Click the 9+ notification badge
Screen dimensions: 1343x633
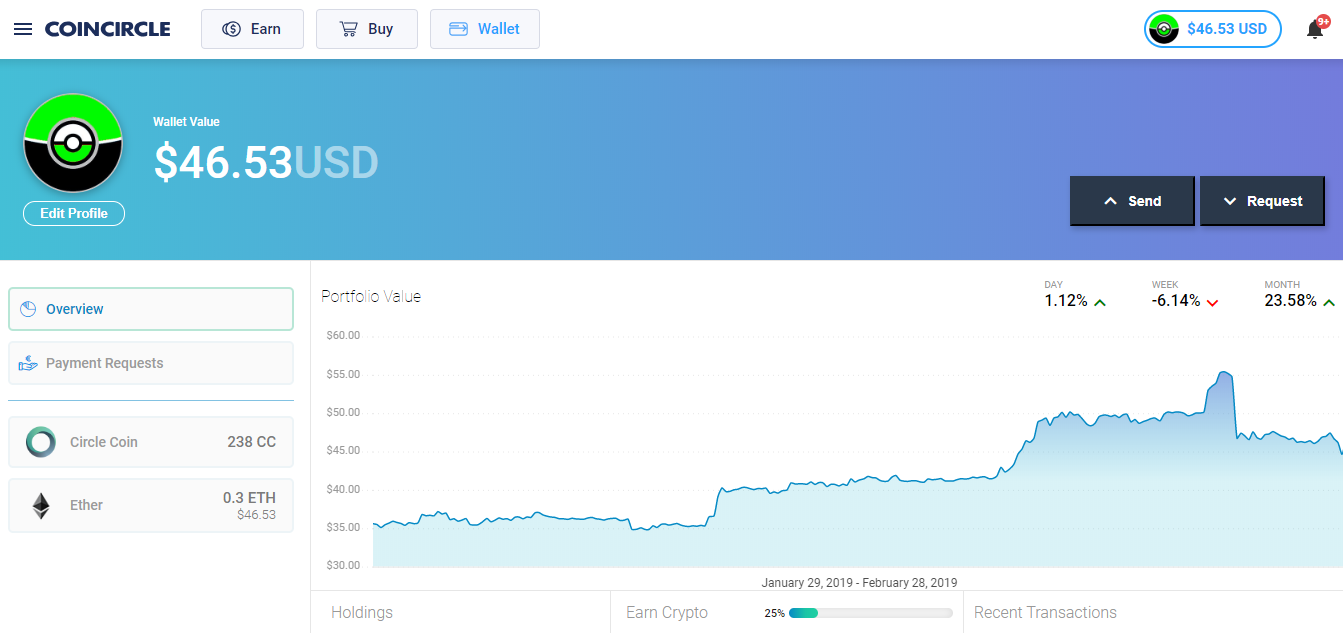click(1323, 20)
